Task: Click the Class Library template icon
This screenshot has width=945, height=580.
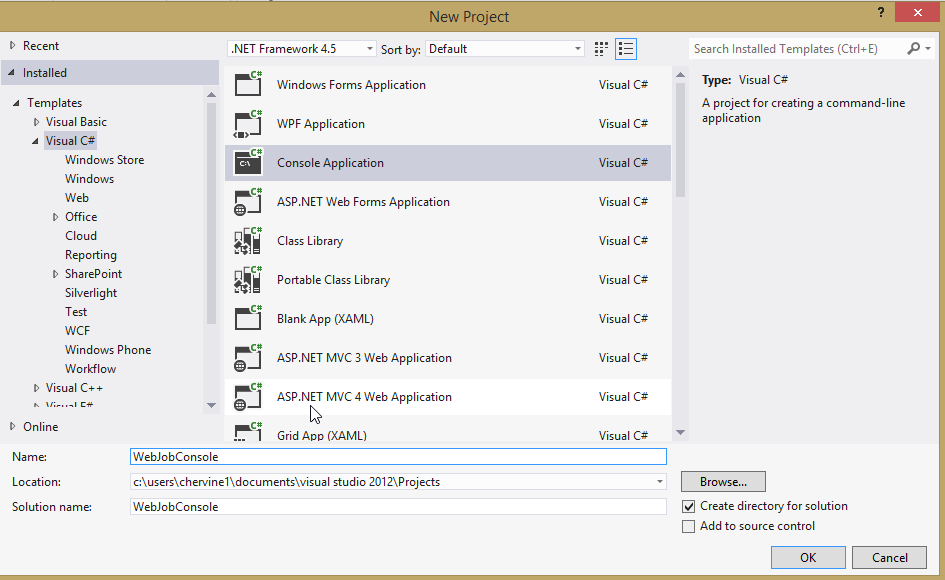Action: [248, 241]
